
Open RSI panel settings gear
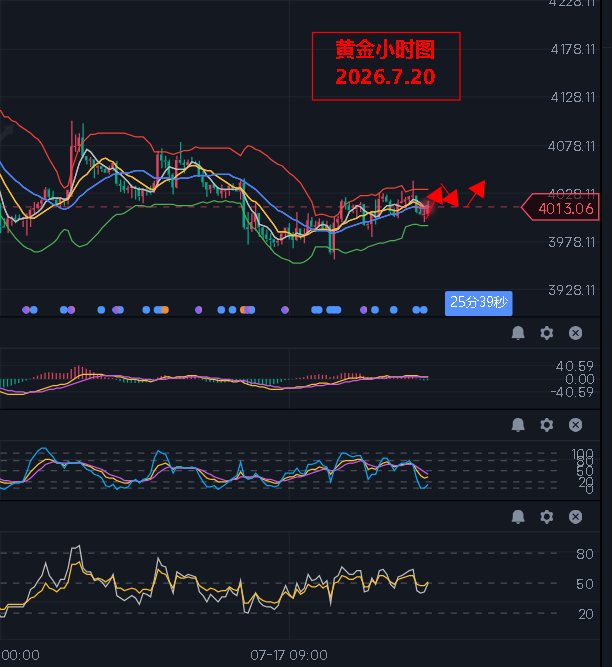coord(547,517)
